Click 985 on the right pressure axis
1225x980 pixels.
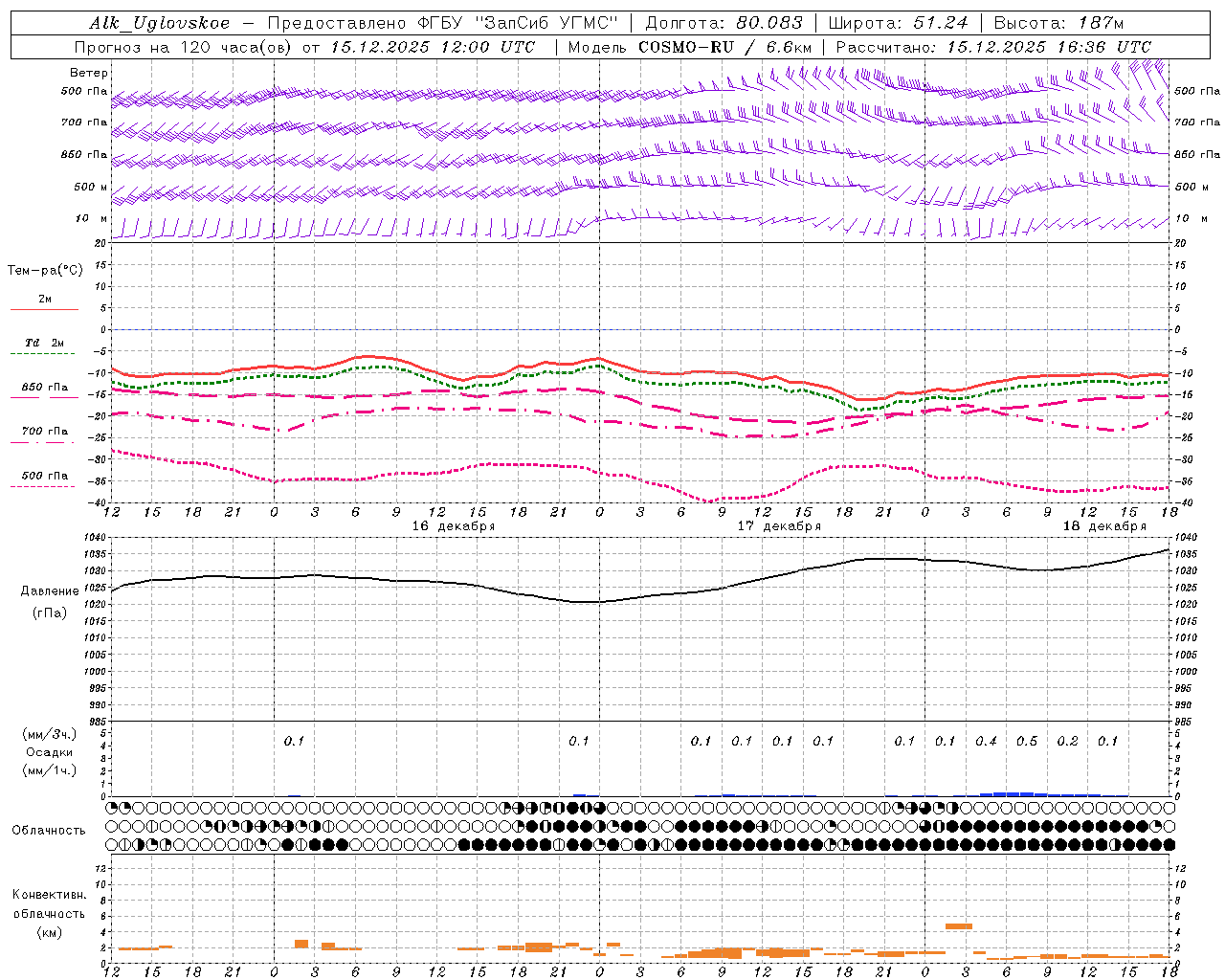click(1185, 722)
